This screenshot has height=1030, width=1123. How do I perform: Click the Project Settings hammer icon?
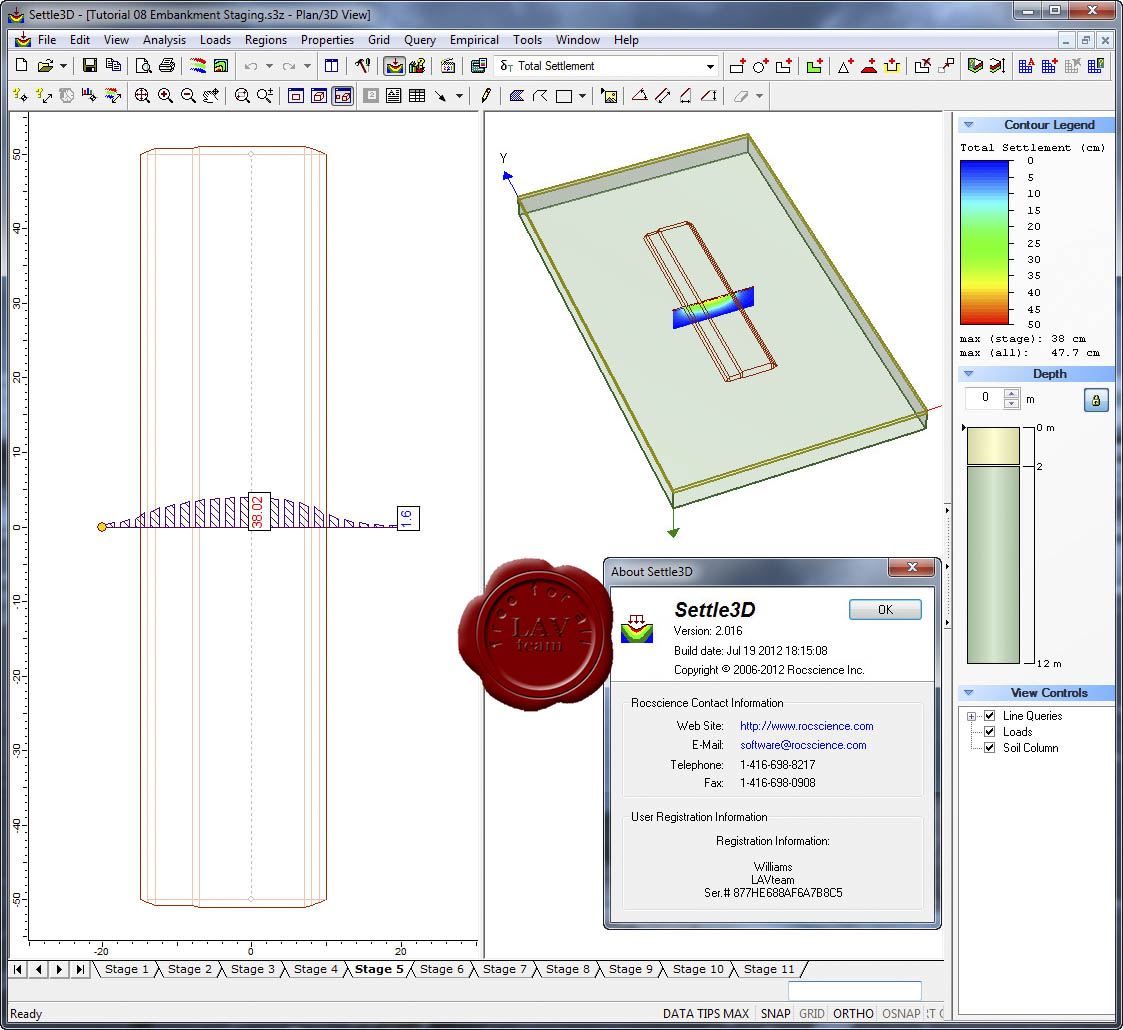[362, 66]
